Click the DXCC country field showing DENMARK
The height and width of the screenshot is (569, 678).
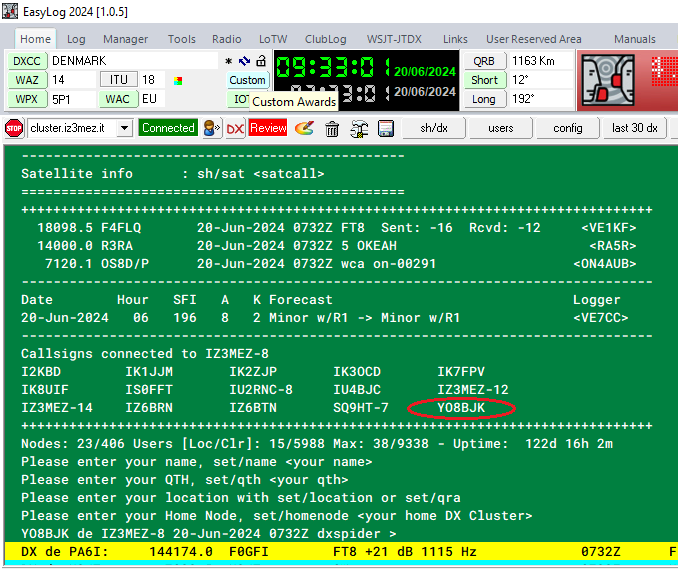132,61
